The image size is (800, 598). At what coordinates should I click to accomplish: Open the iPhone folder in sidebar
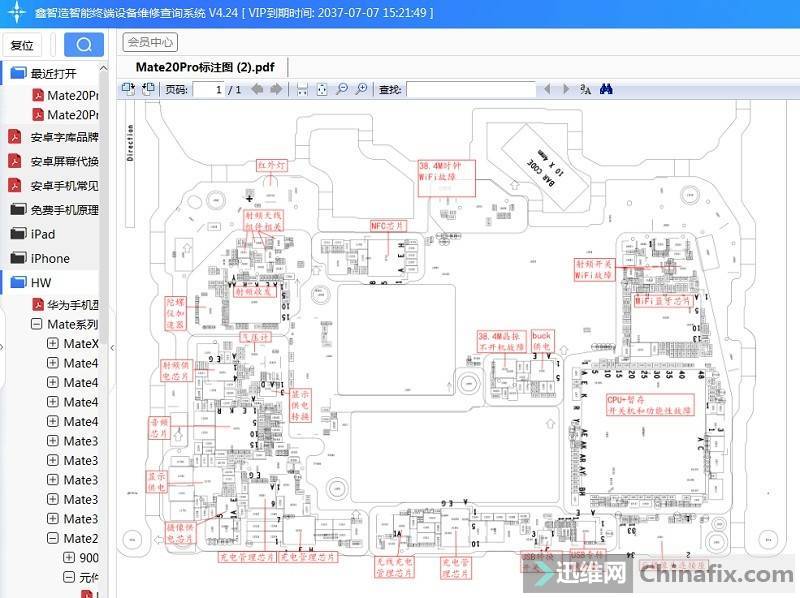pos(50,258)
